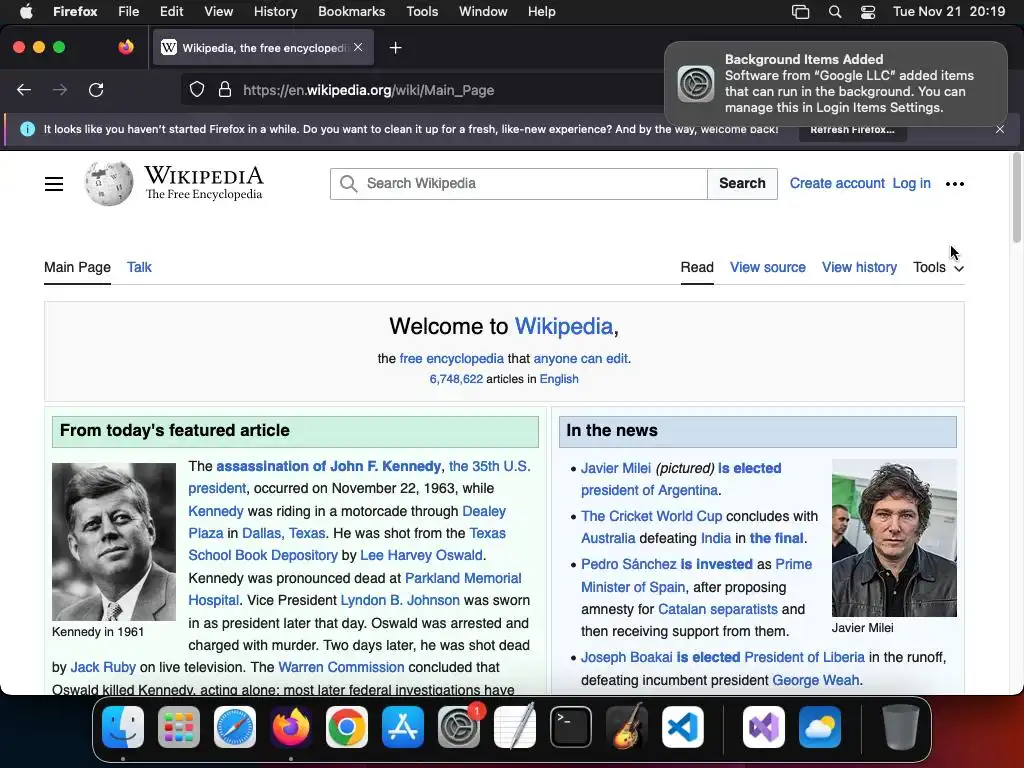Click the 6,748,622 articles count link
The image size is (1024, 768).
(456, 379)
